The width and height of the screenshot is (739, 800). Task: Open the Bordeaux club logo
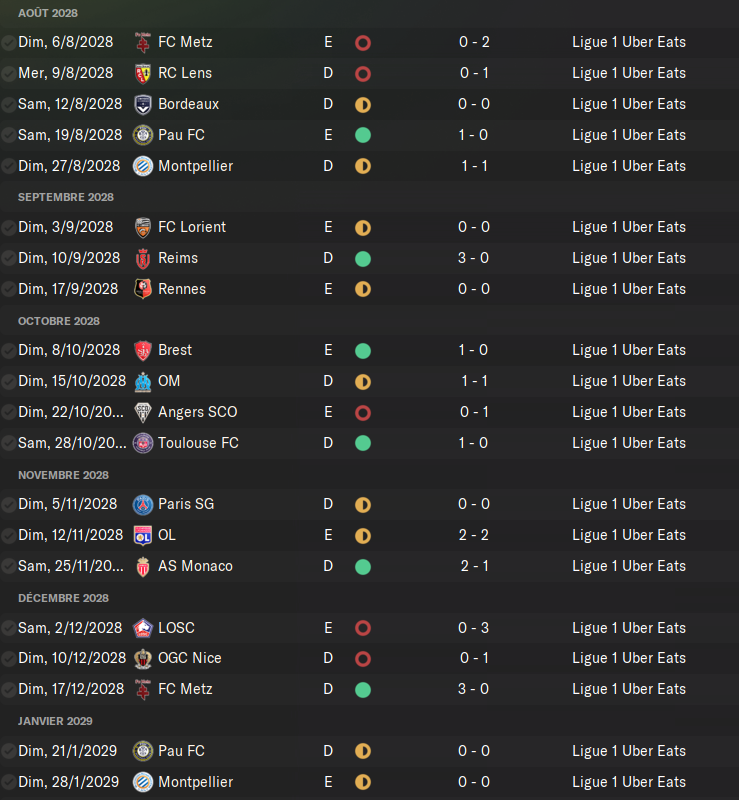point(143,105)
